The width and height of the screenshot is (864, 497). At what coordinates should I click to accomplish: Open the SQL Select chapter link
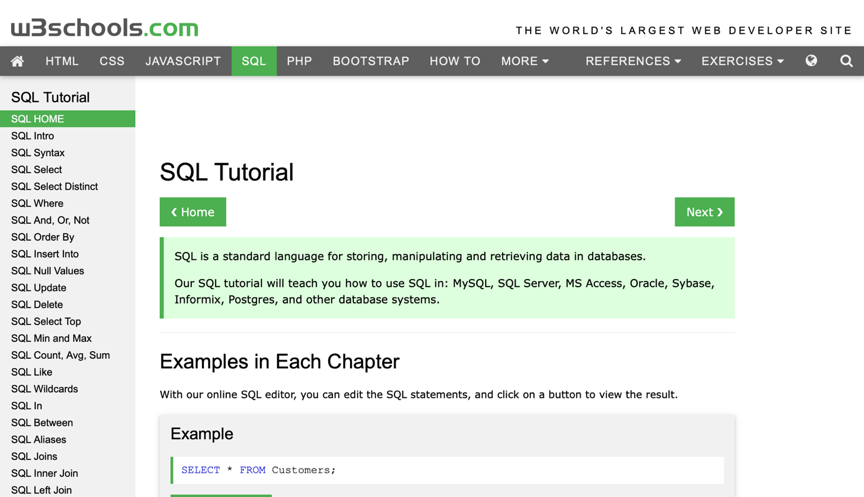point(36,170)
